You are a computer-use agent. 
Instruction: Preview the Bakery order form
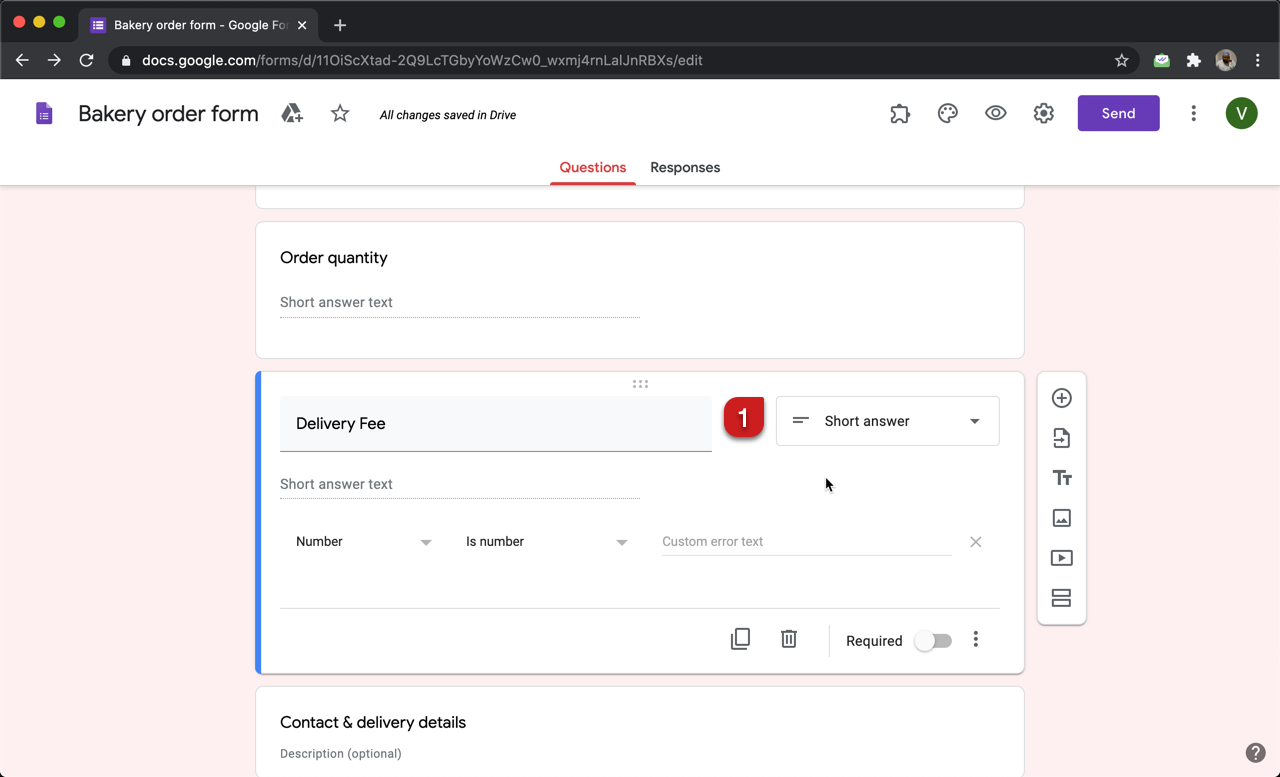(x=995, y=113)
